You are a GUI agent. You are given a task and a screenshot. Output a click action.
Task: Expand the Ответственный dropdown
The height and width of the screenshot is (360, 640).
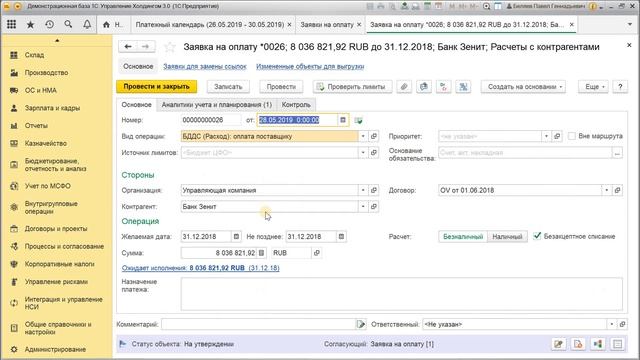coord(611,324)
